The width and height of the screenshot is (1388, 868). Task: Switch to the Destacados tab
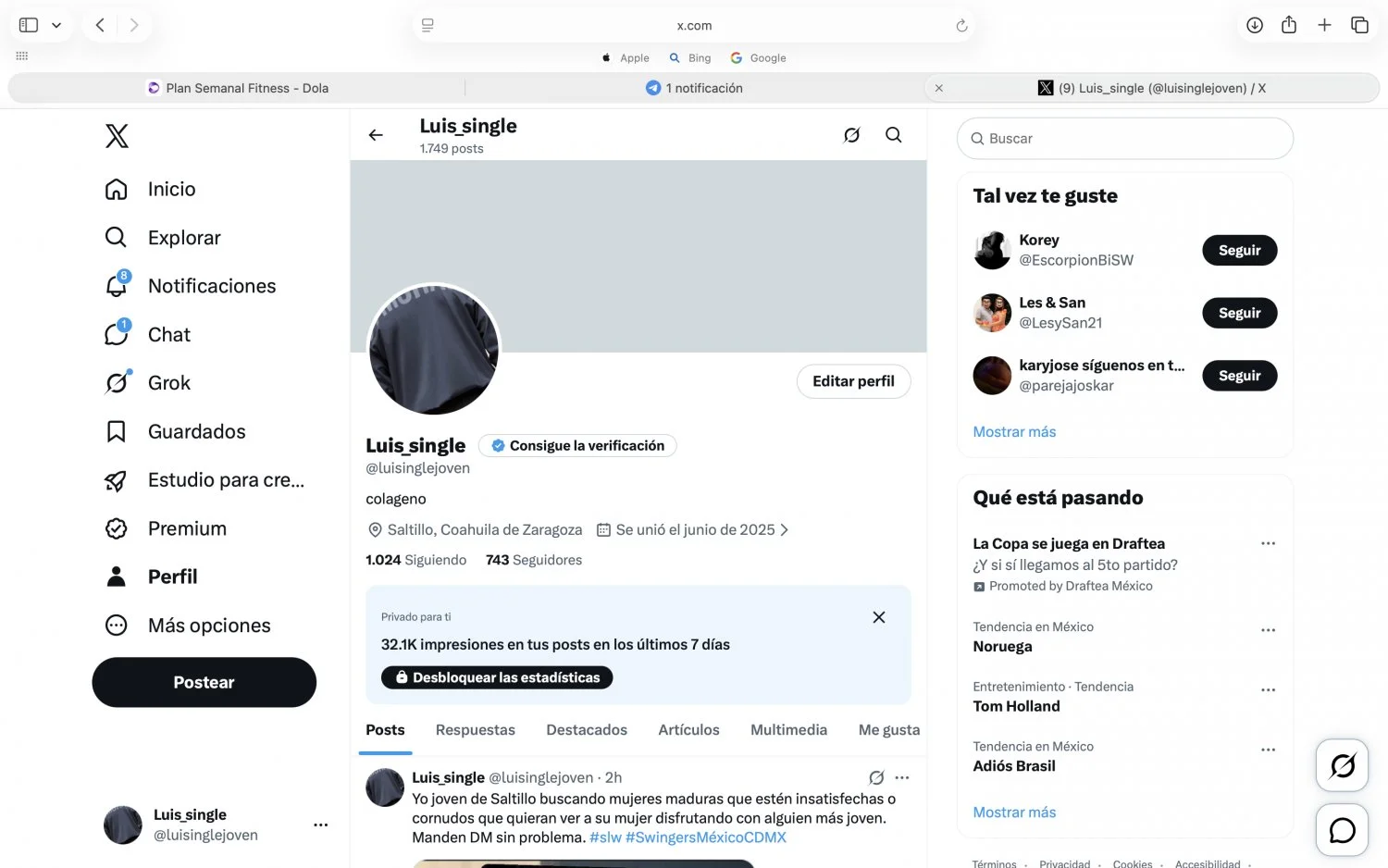point(587,730)
